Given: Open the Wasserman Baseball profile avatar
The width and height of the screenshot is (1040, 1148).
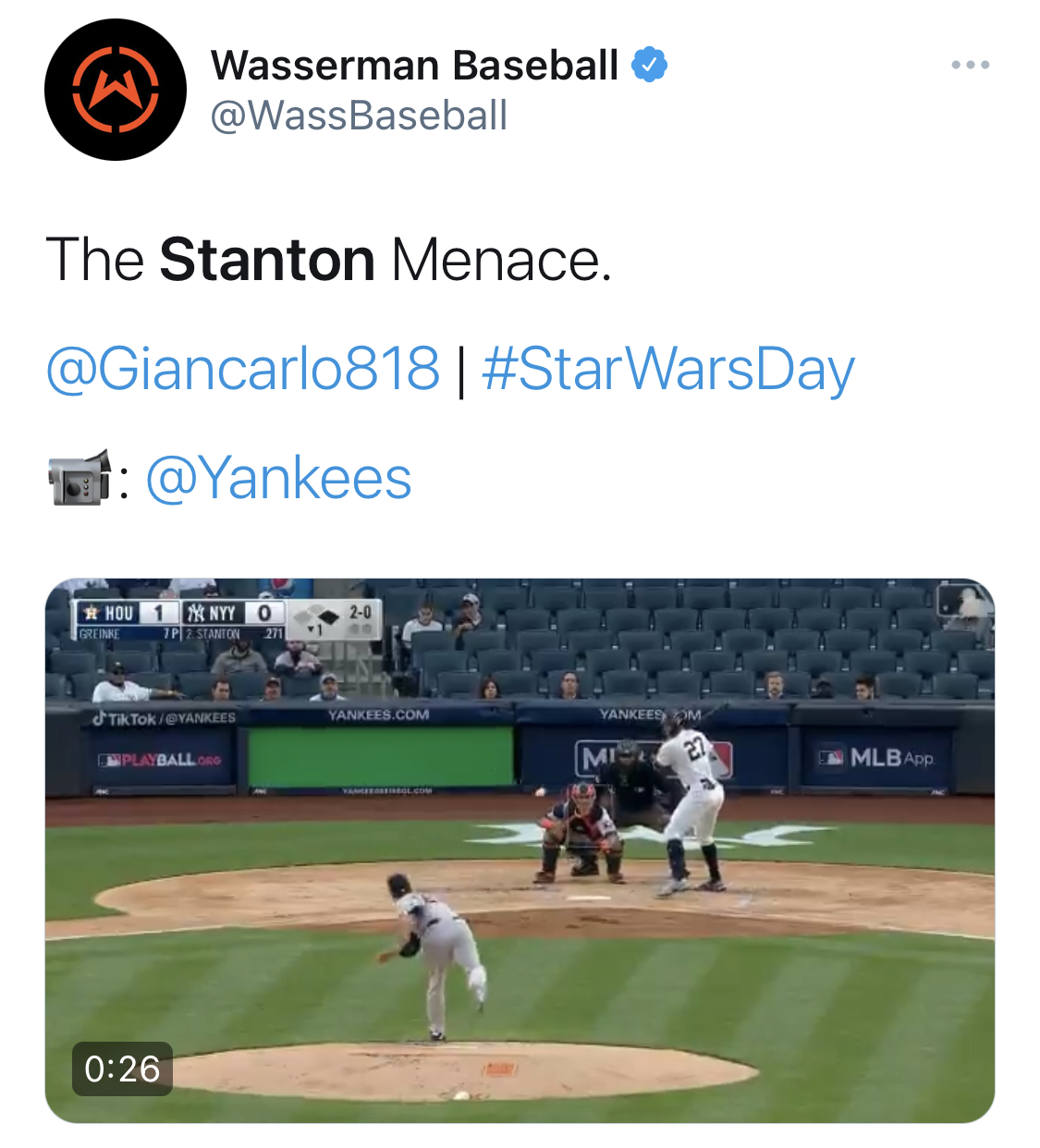Looking at the screenshot, I should 116,90.
